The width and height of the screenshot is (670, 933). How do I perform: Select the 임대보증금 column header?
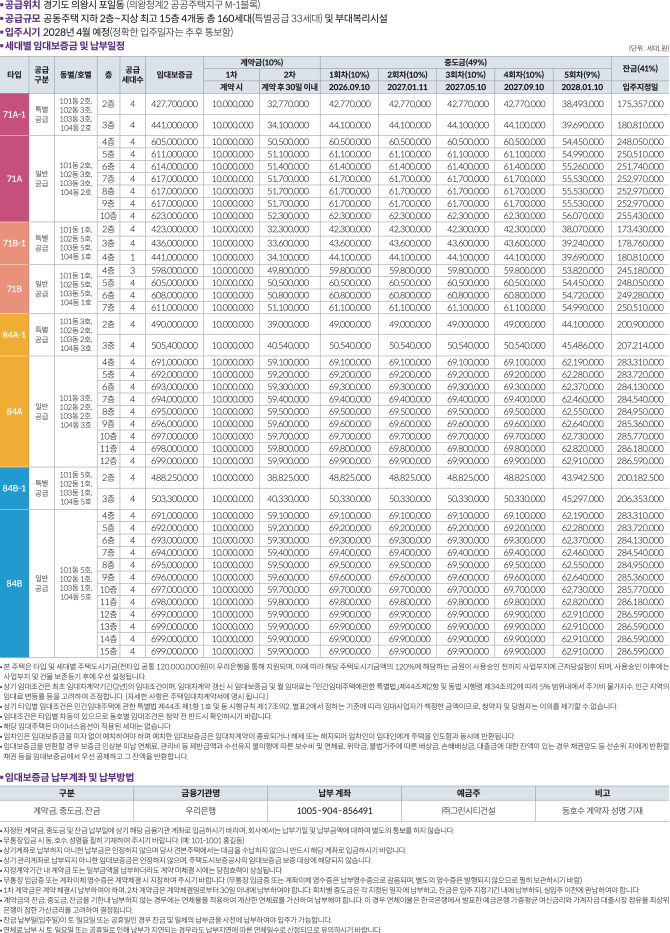(x=160, y=74)
